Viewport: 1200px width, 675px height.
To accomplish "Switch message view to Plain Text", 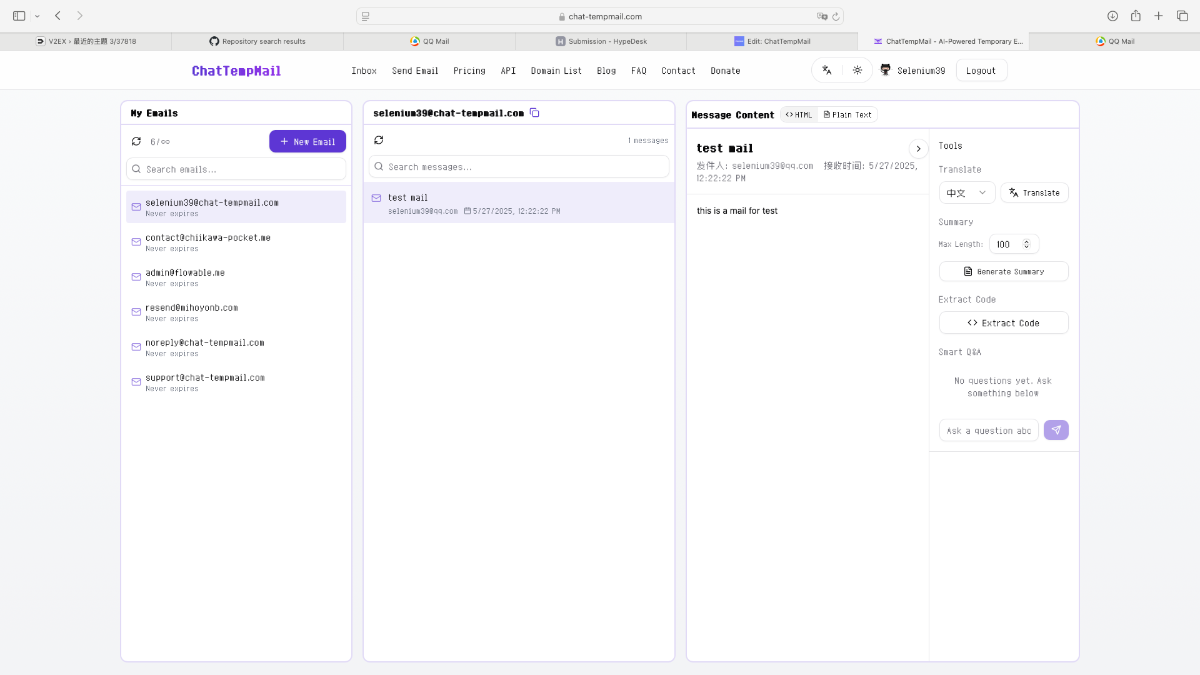I will (847, 115).
